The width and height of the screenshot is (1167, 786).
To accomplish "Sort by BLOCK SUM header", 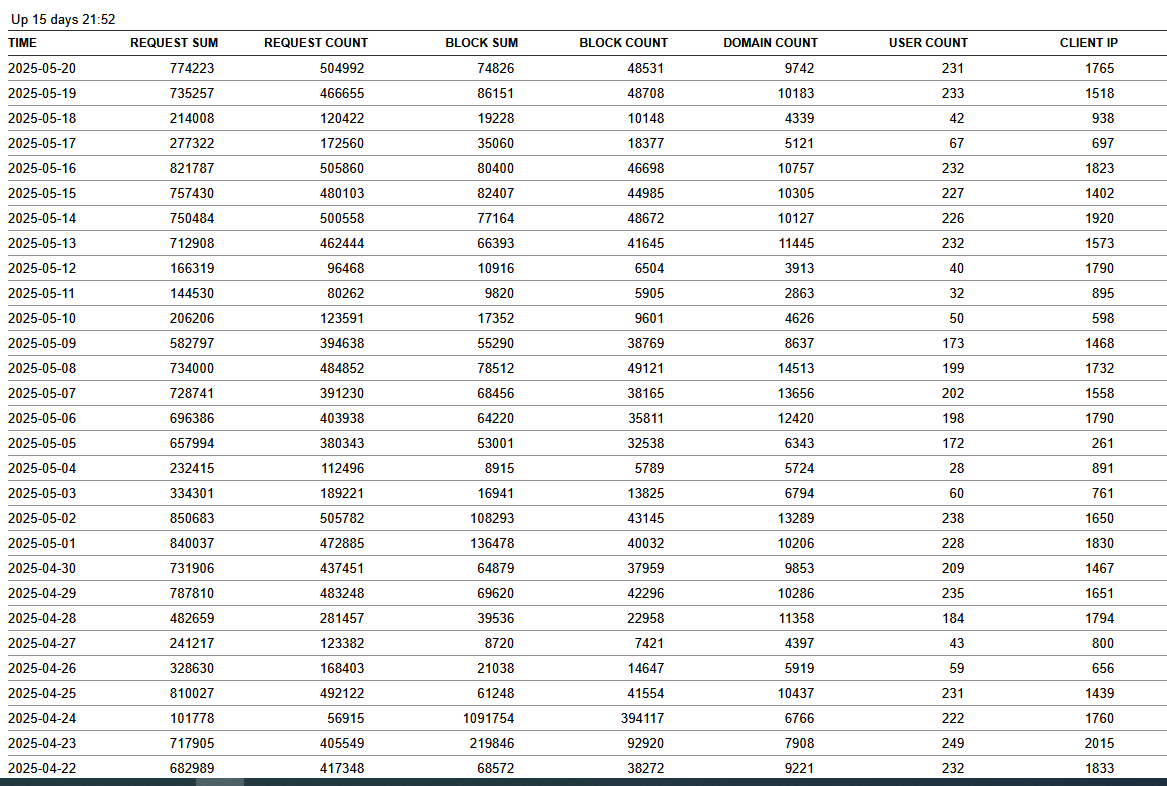I will point(480,43).
